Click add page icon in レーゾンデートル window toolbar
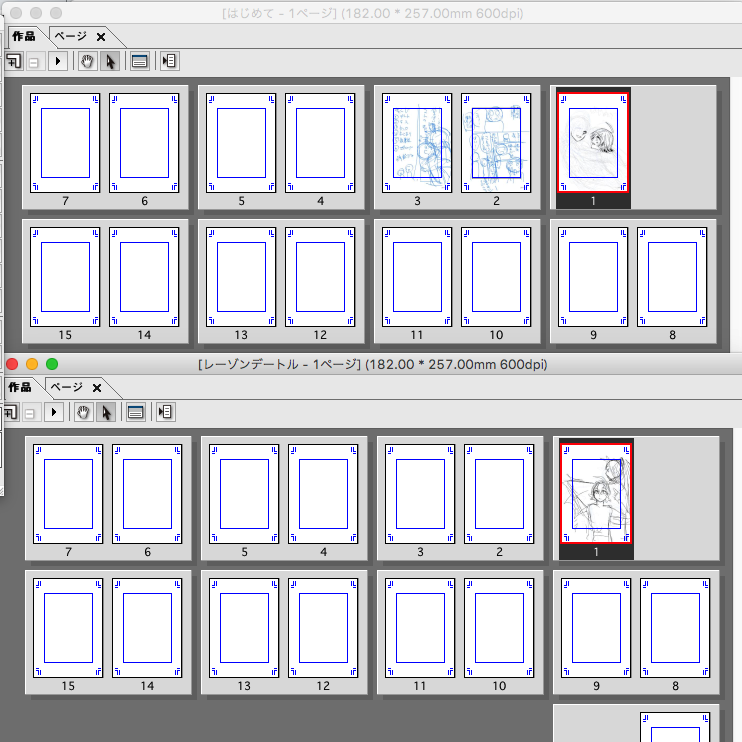Screen dimensions: 742x742 11,413
